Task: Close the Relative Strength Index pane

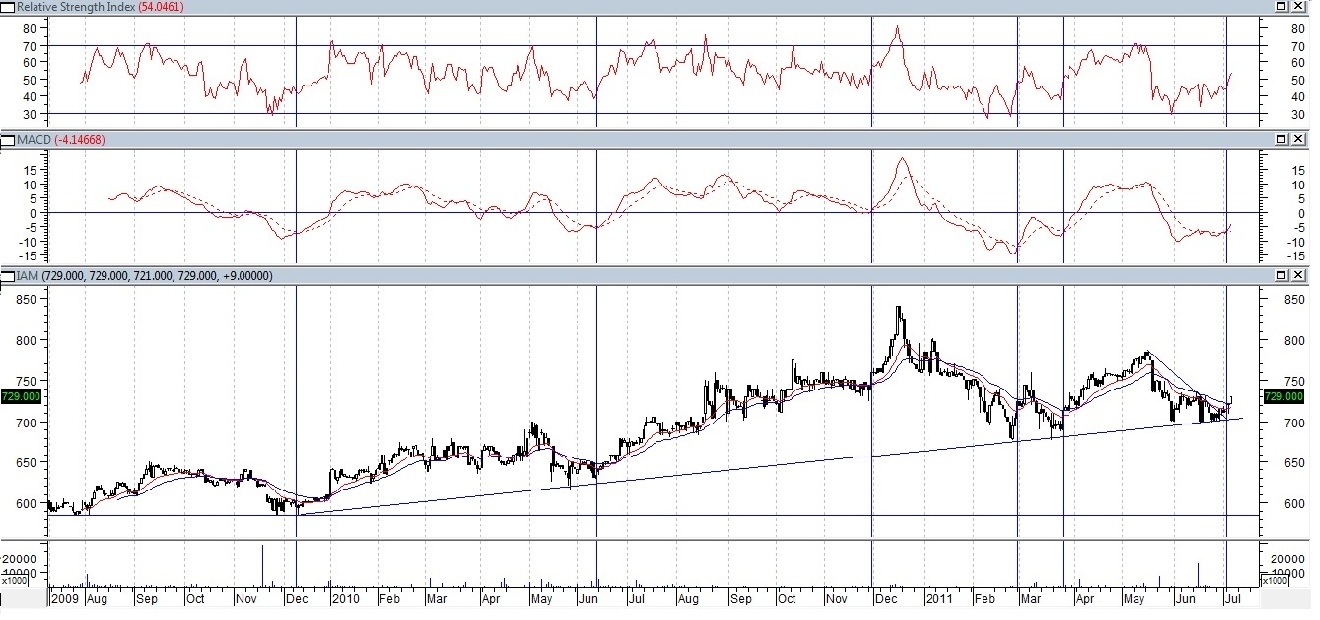Action: [1299, 7]
